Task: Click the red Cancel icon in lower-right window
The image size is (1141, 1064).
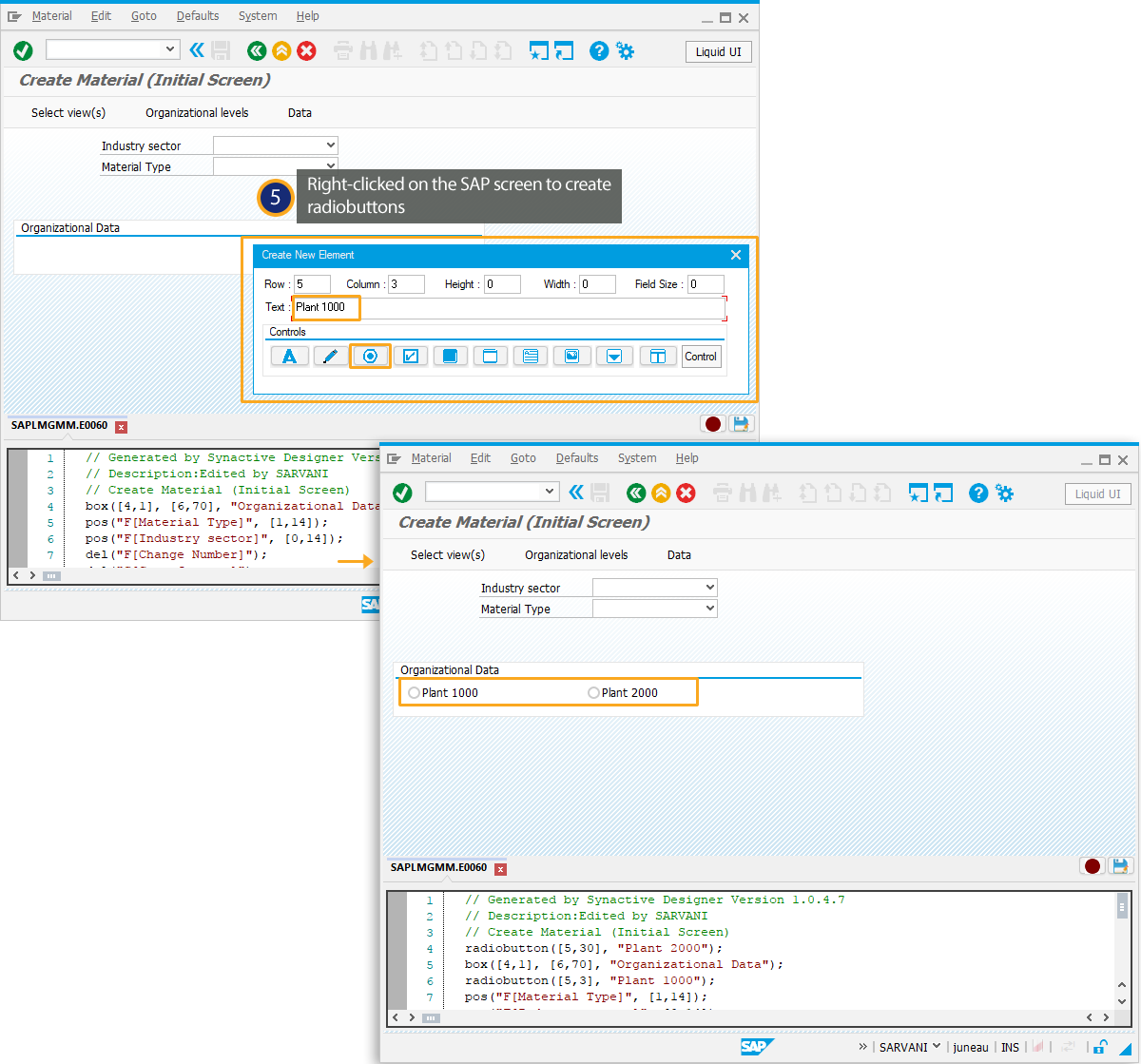Action: click(x=686, y=493)
